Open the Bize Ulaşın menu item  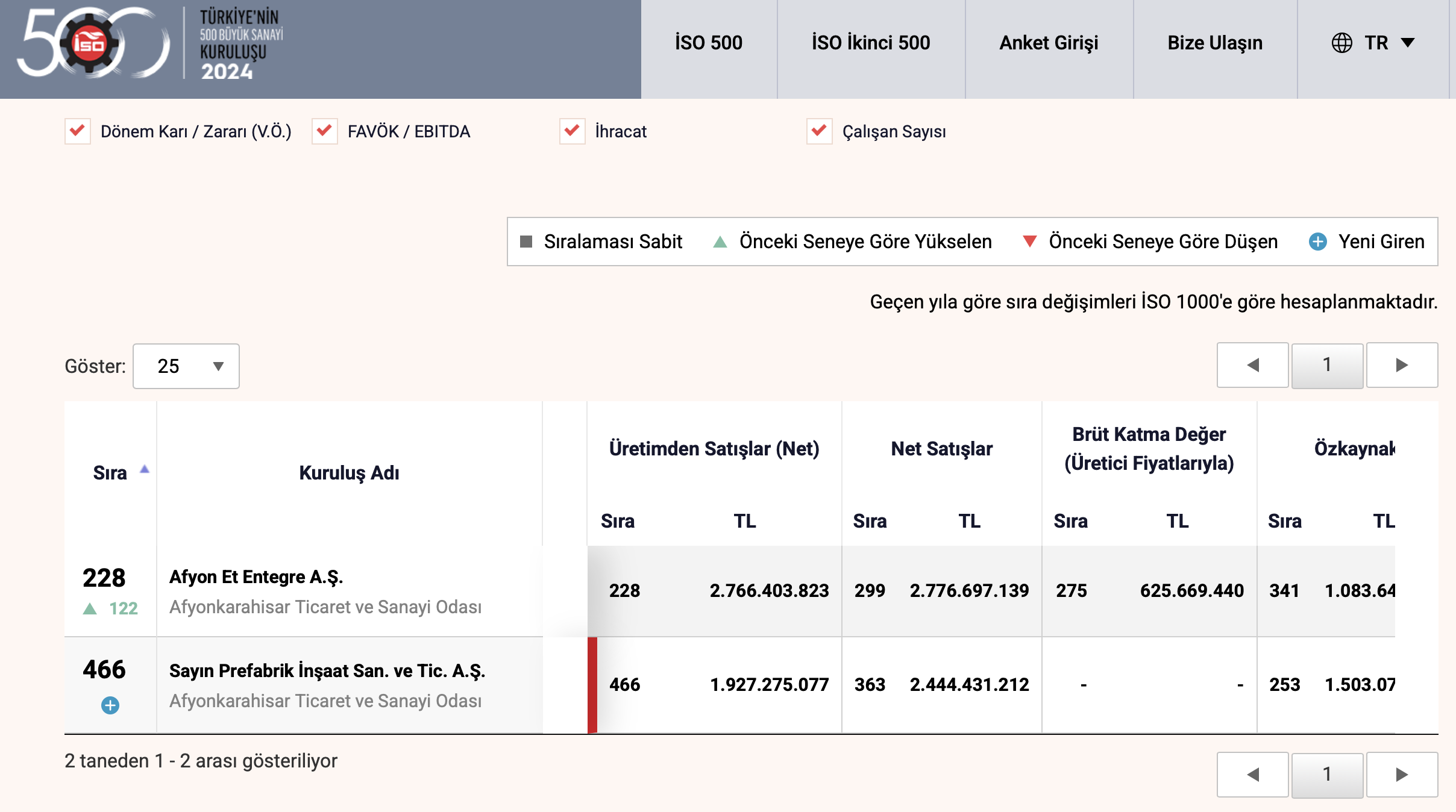pyautogui.click(x=1215, y=43)
